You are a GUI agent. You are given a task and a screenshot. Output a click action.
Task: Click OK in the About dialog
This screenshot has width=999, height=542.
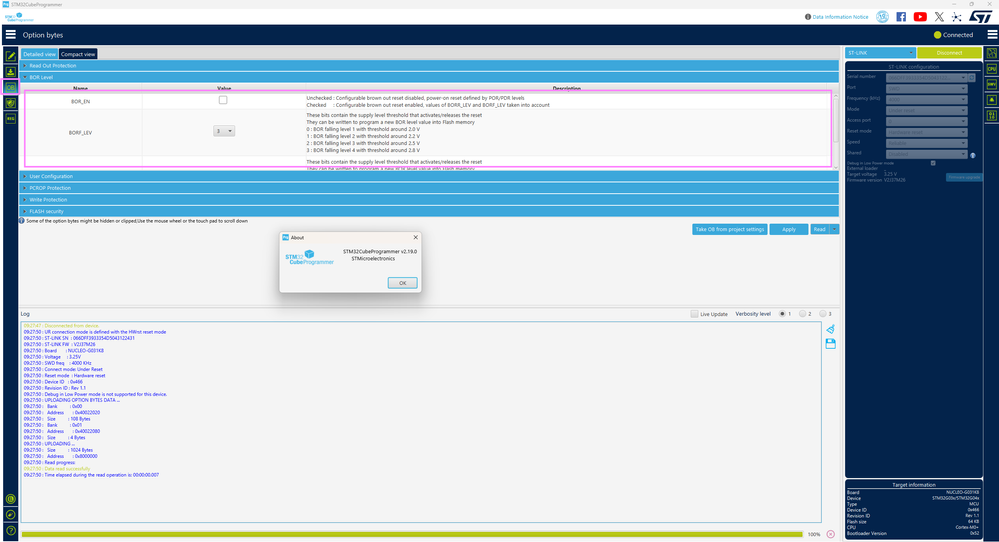(x=403, y=283)
